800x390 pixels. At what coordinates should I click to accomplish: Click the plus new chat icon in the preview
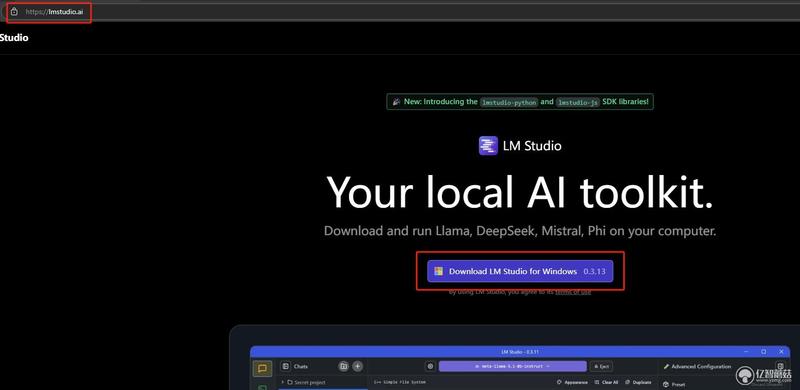[358, 366]
